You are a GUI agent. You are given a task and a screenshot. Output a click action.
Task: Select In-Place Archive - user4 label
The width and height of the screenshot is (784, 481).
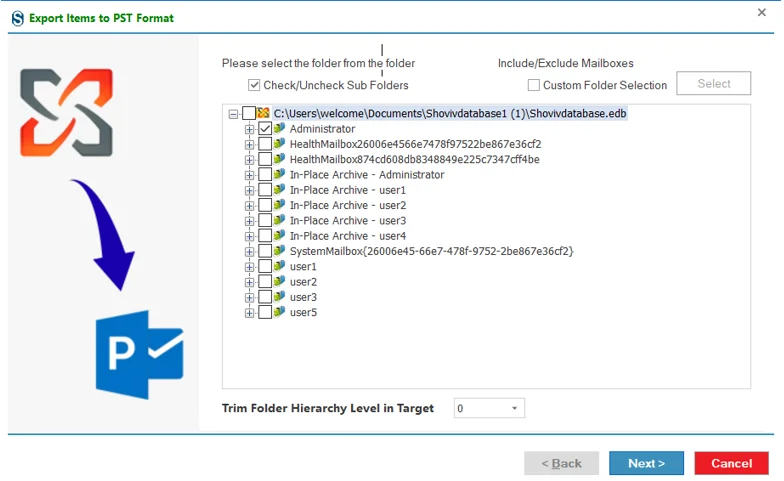coord(348,236)
